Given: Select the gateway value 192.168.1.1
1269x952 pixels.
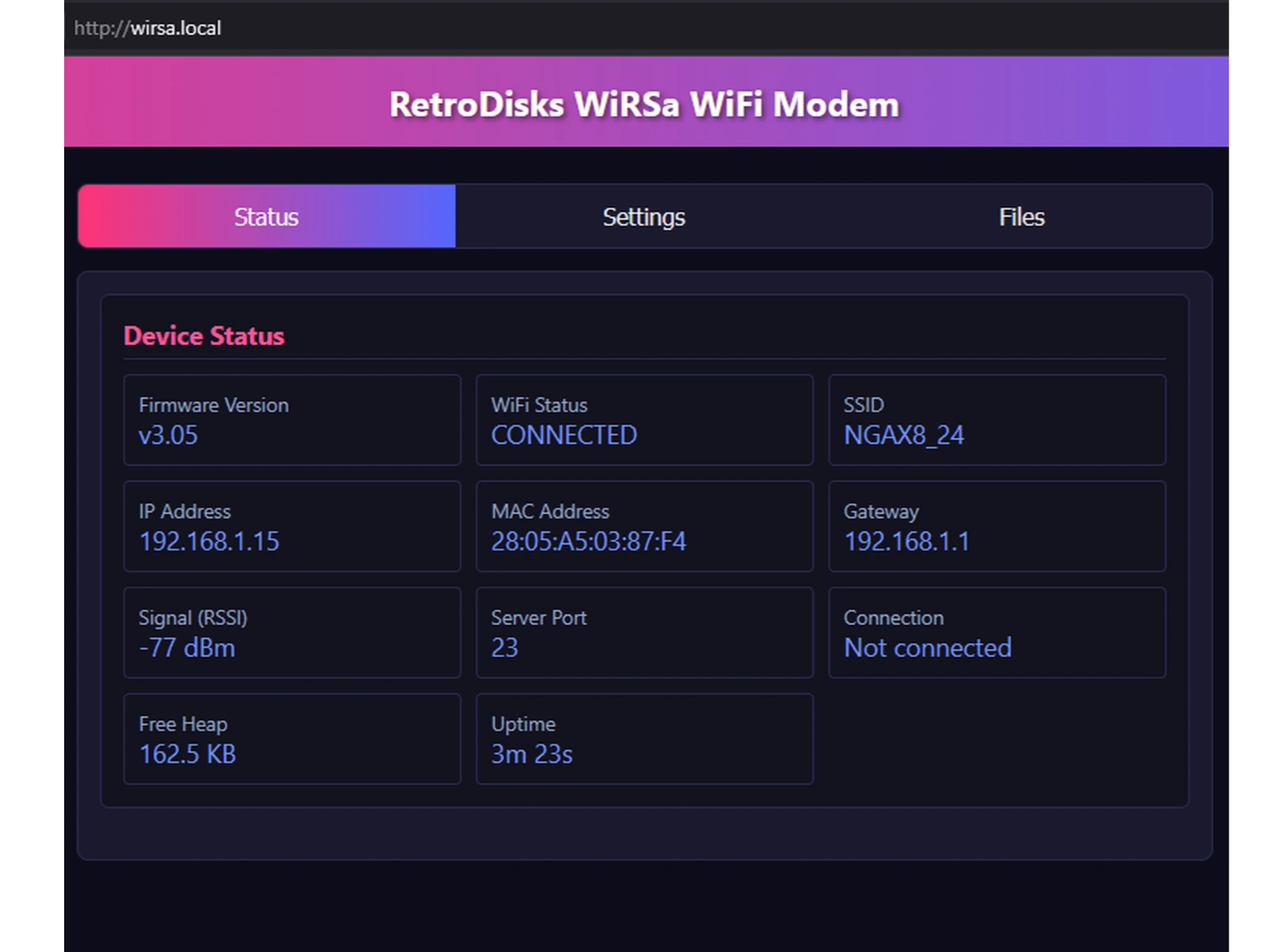Looking at the screenshot, I should click(x=907, y=541).
